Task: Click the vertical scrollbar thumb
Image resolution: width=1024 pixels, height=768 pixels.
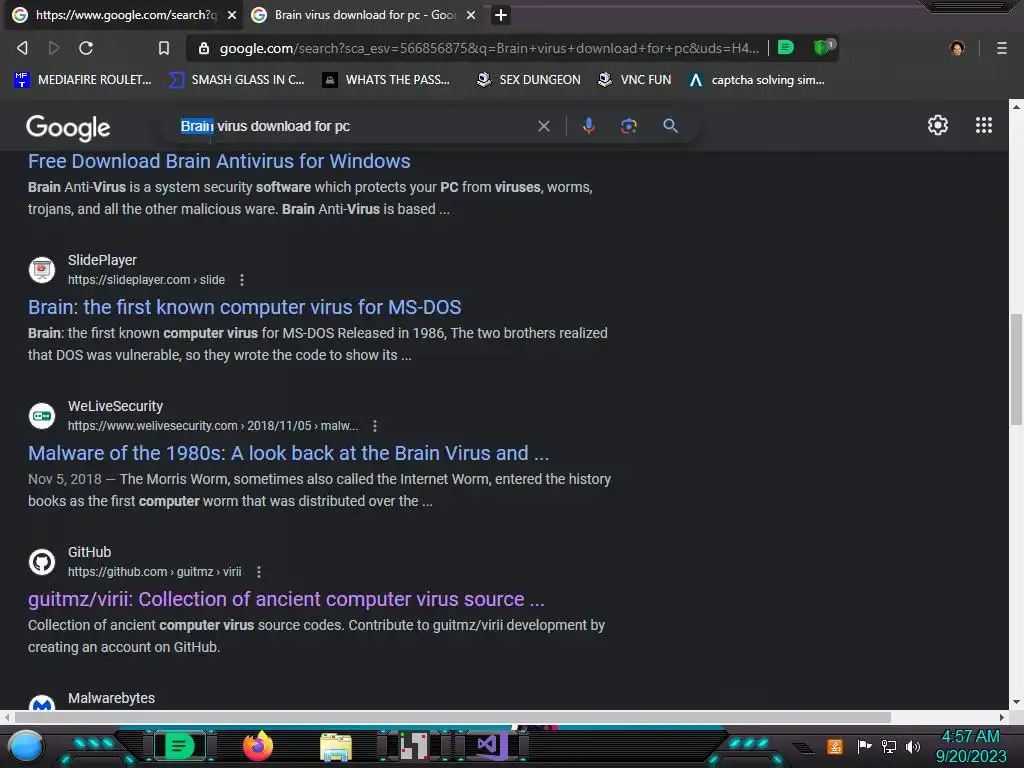Action: click(x=1016, y=369)
